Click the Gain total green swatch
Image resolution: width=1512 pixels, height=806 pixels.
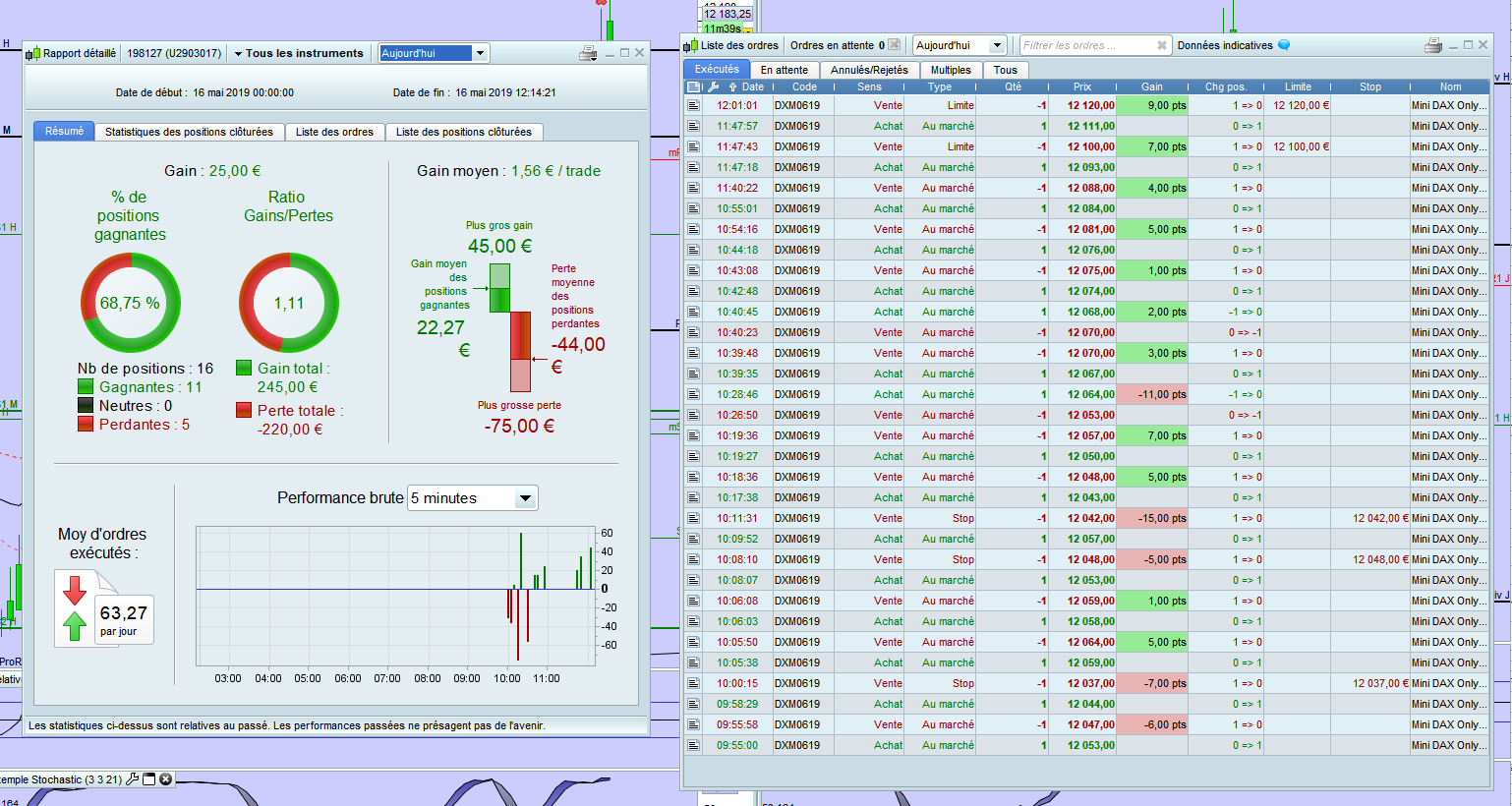coord(244,368)
